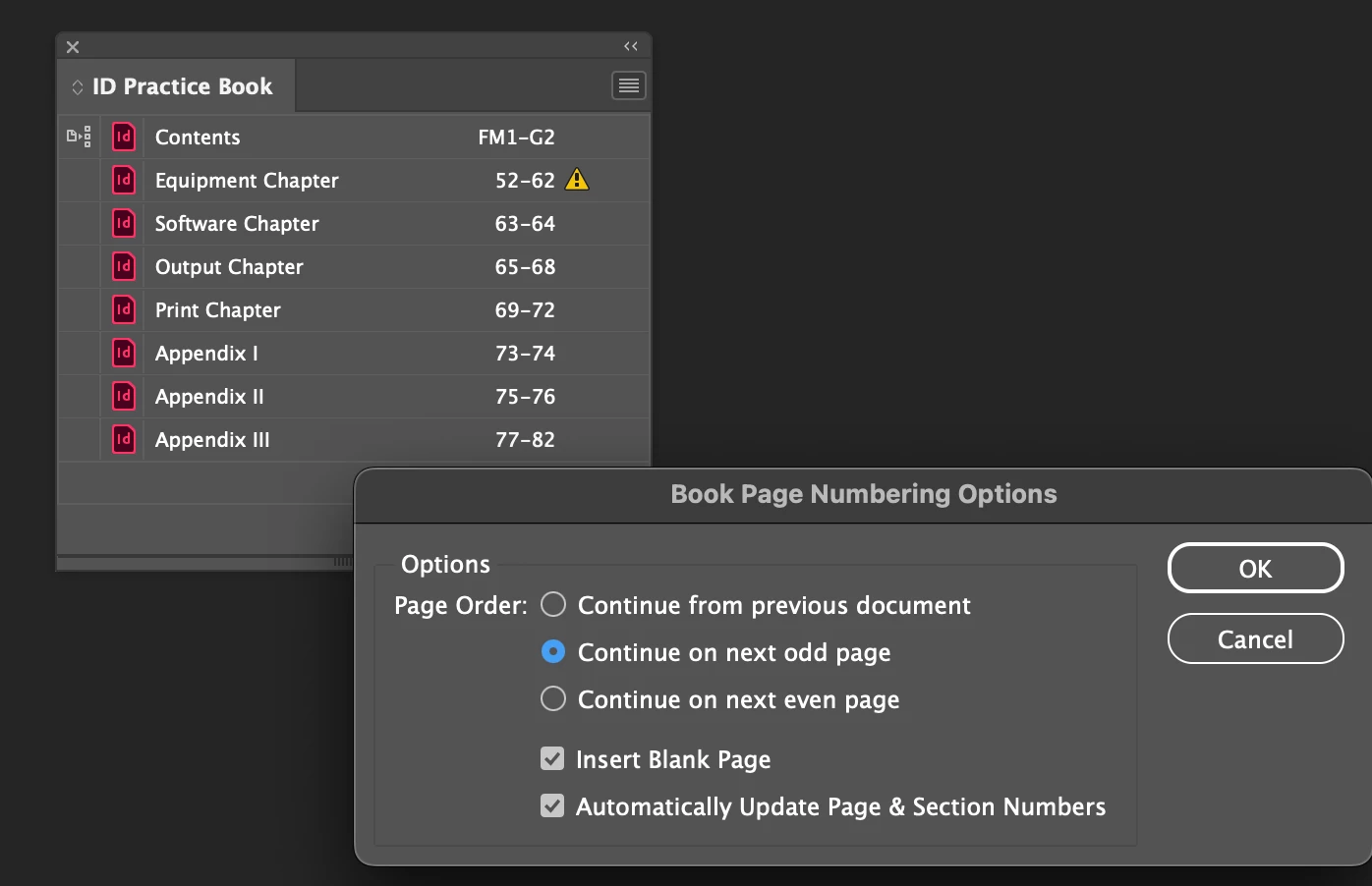Viewport: 1372px width, 886px height.
Task: Open the book panel menu icon
Action: [628, 85]
